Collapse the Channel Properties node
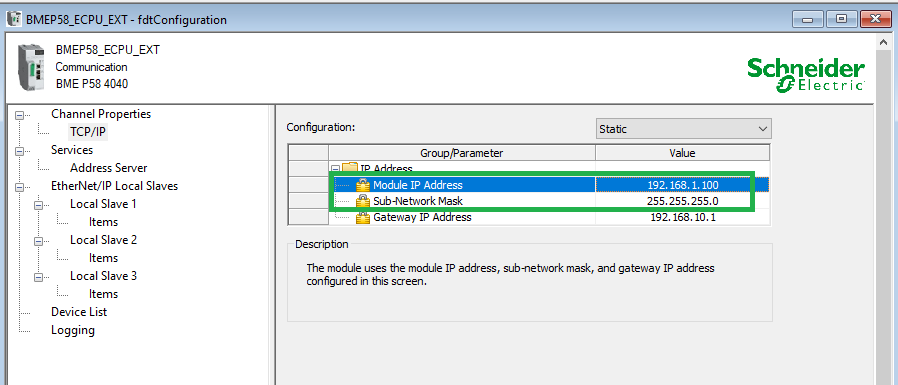Screen dimensions: 898x385 19,115
